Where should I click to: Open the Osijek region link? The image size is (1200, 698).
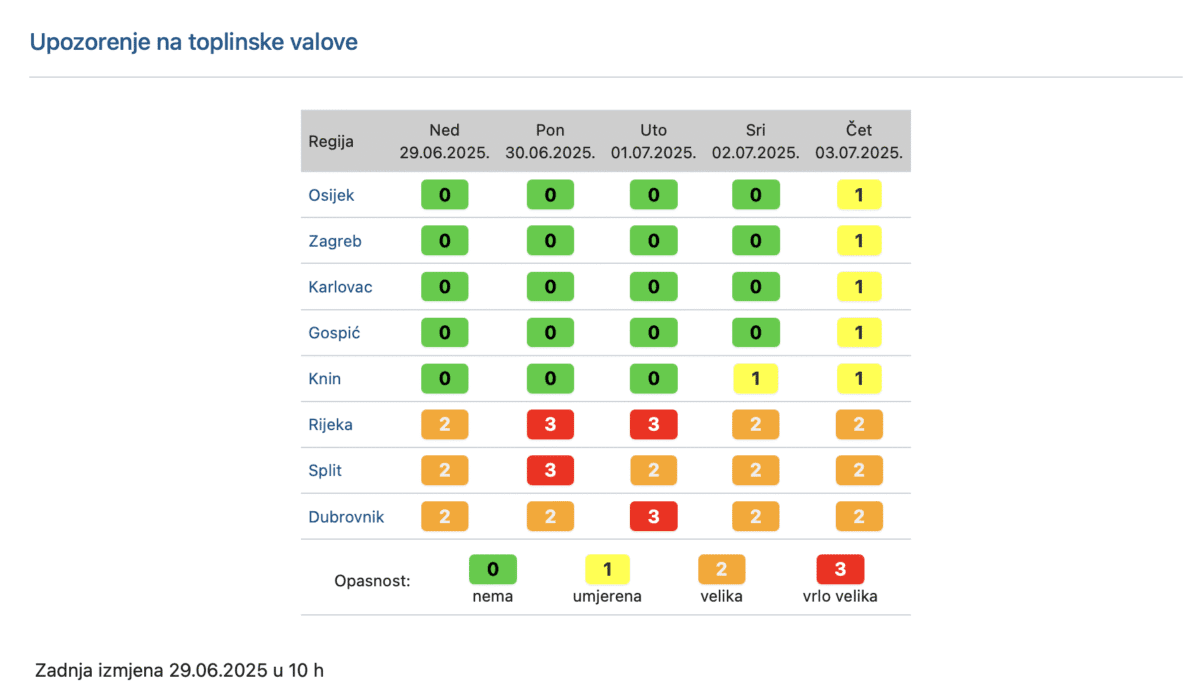(331, 195)
